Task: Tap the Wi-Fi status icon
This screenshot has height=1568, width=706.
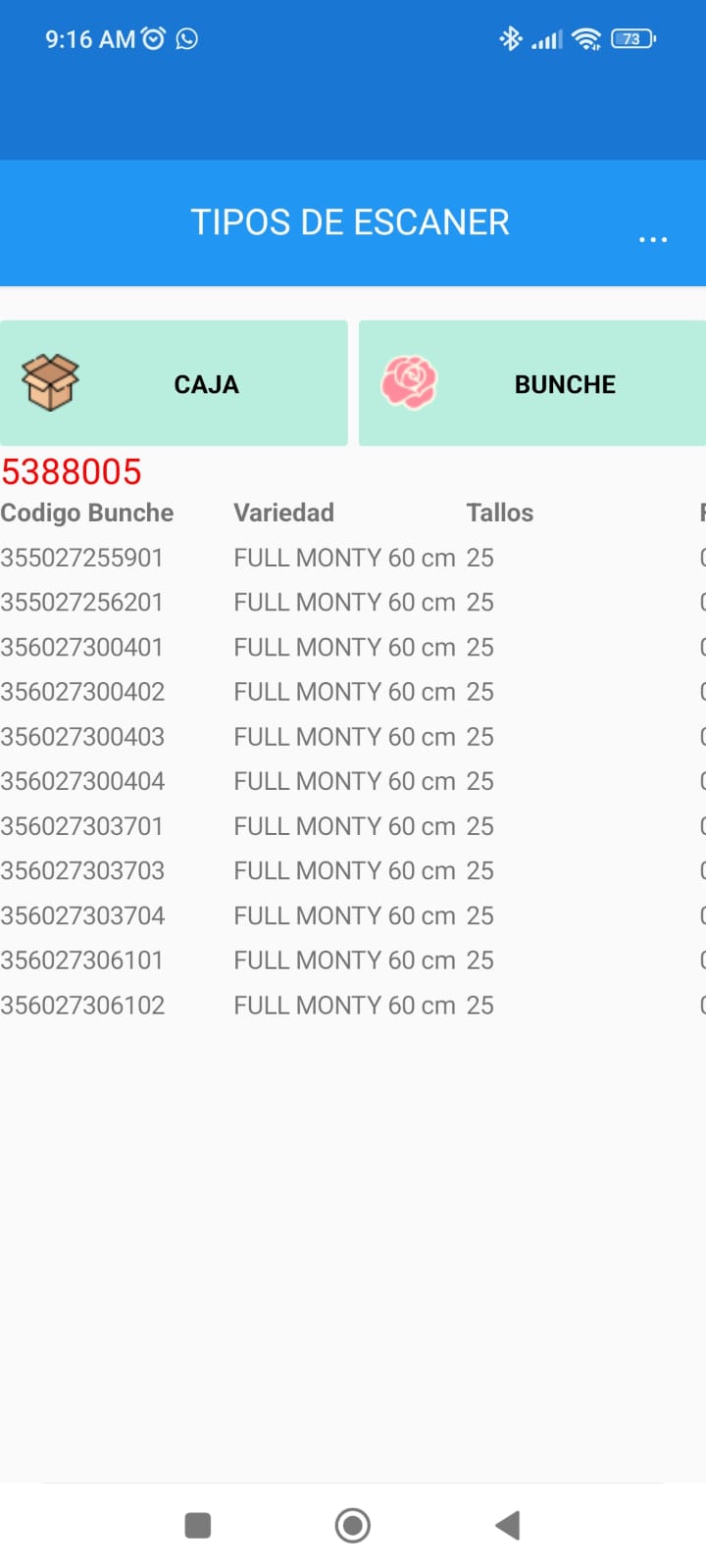Action: [586, 39]
